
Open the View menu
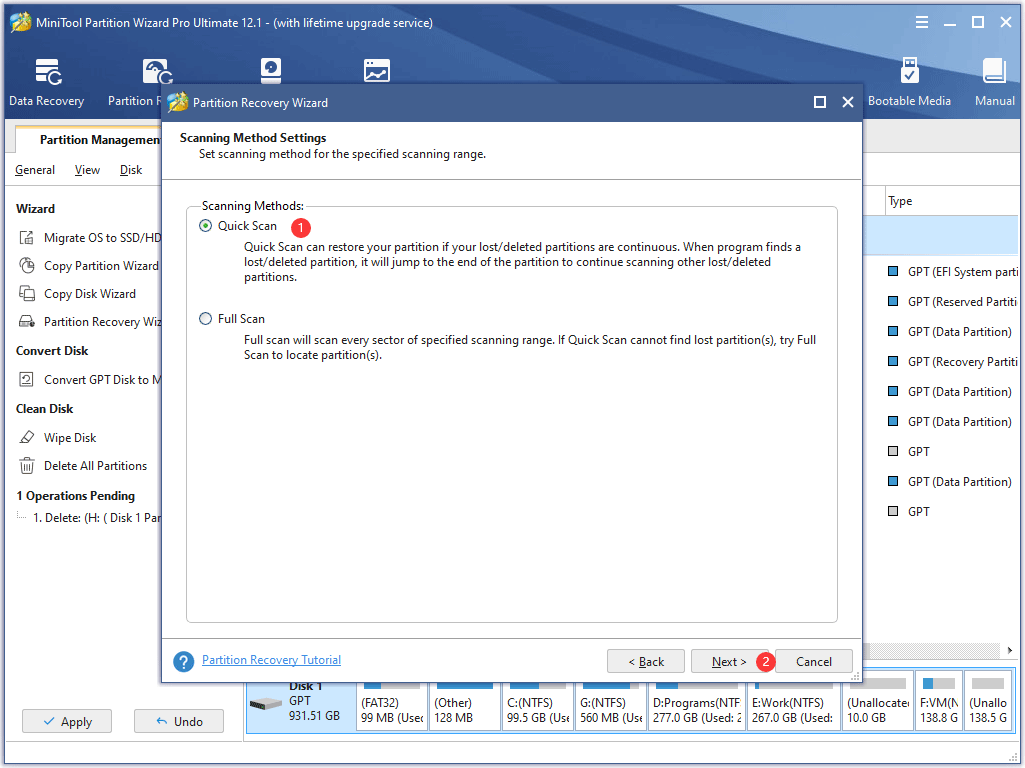click(x=87, y=170)
